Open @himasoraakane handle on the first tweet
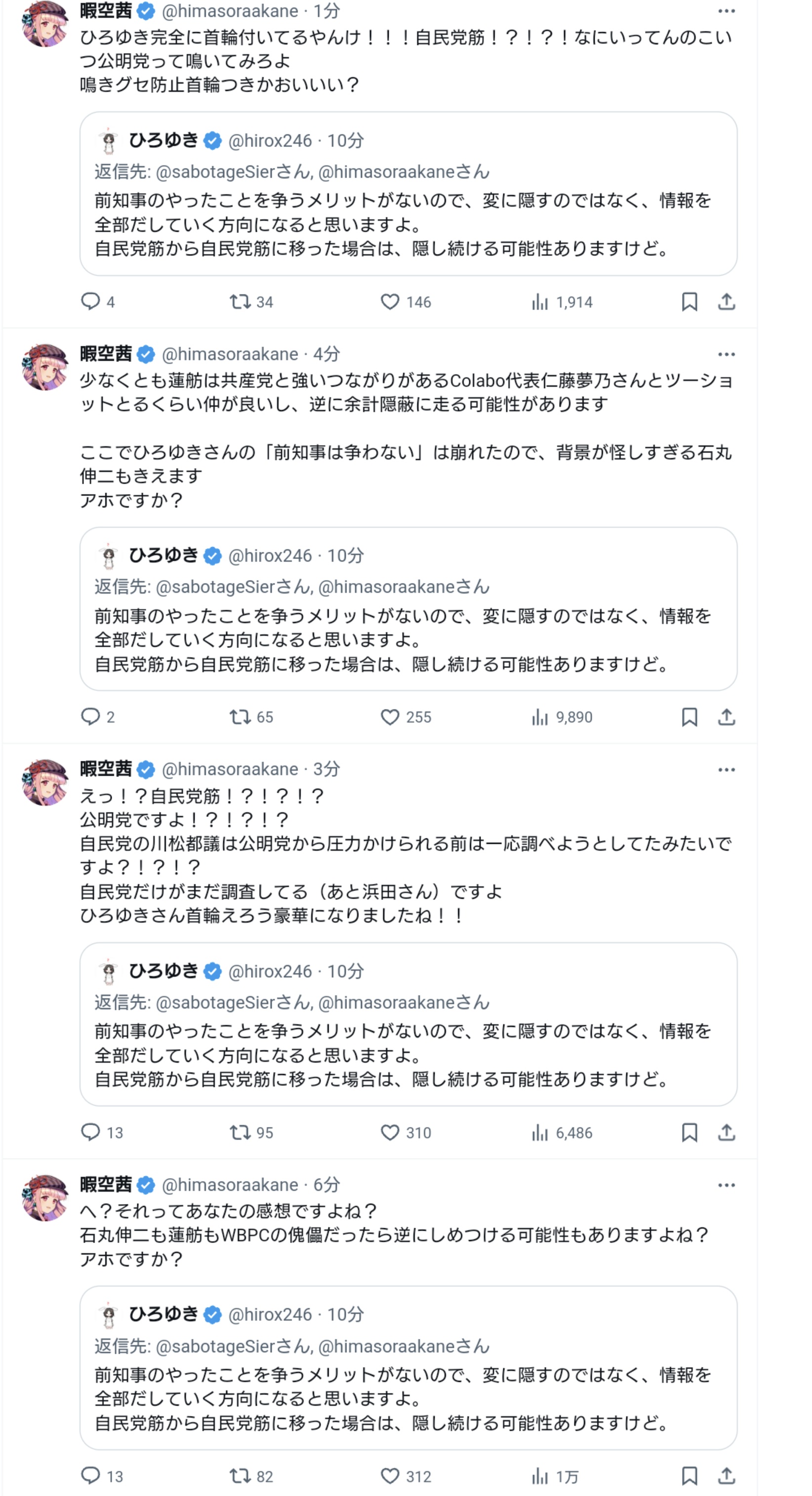 click(230, 11)
